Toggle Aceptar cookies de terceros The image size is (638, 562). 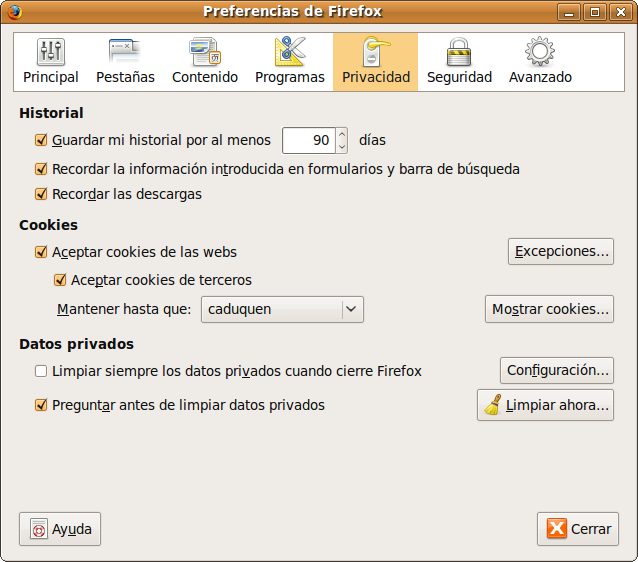pyautogui.click(x=60, y=280)
